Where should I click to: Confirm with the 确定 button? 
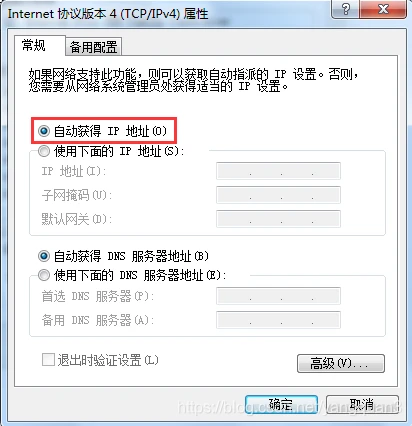pos(281,404)
